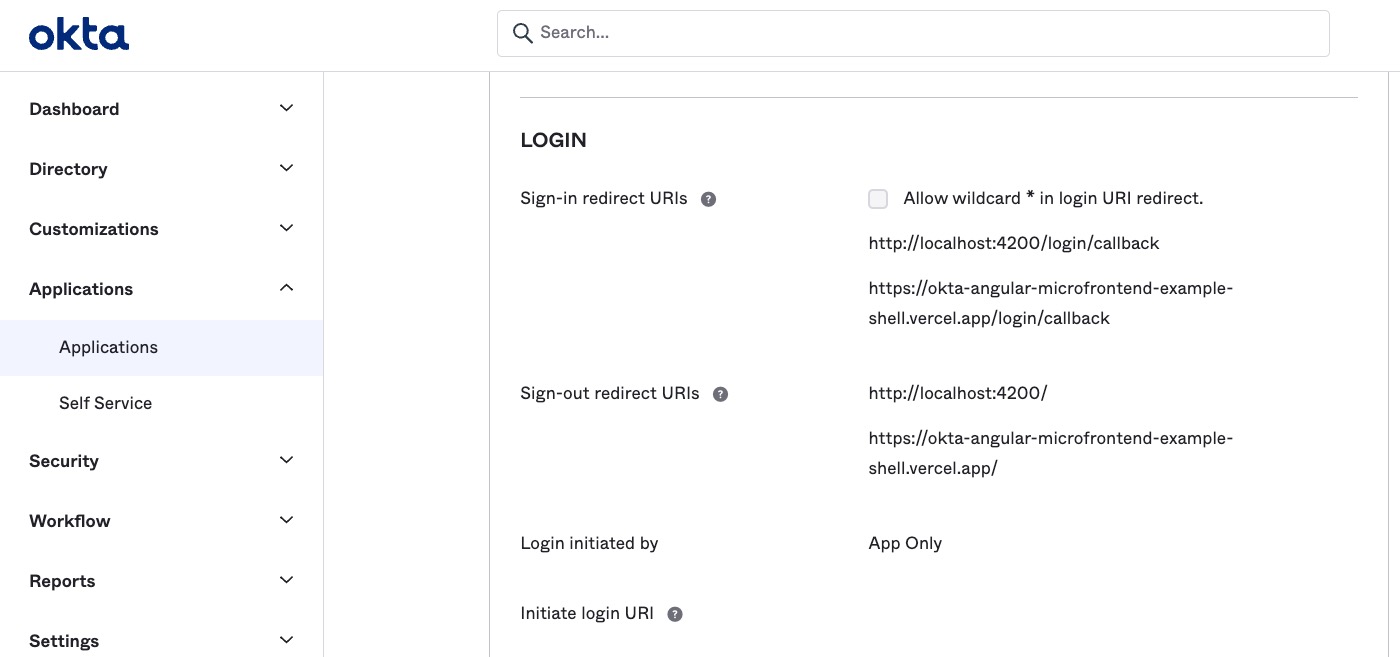Collapse the Applications section chevron
1400x657 pixels.
click(286, 288)
